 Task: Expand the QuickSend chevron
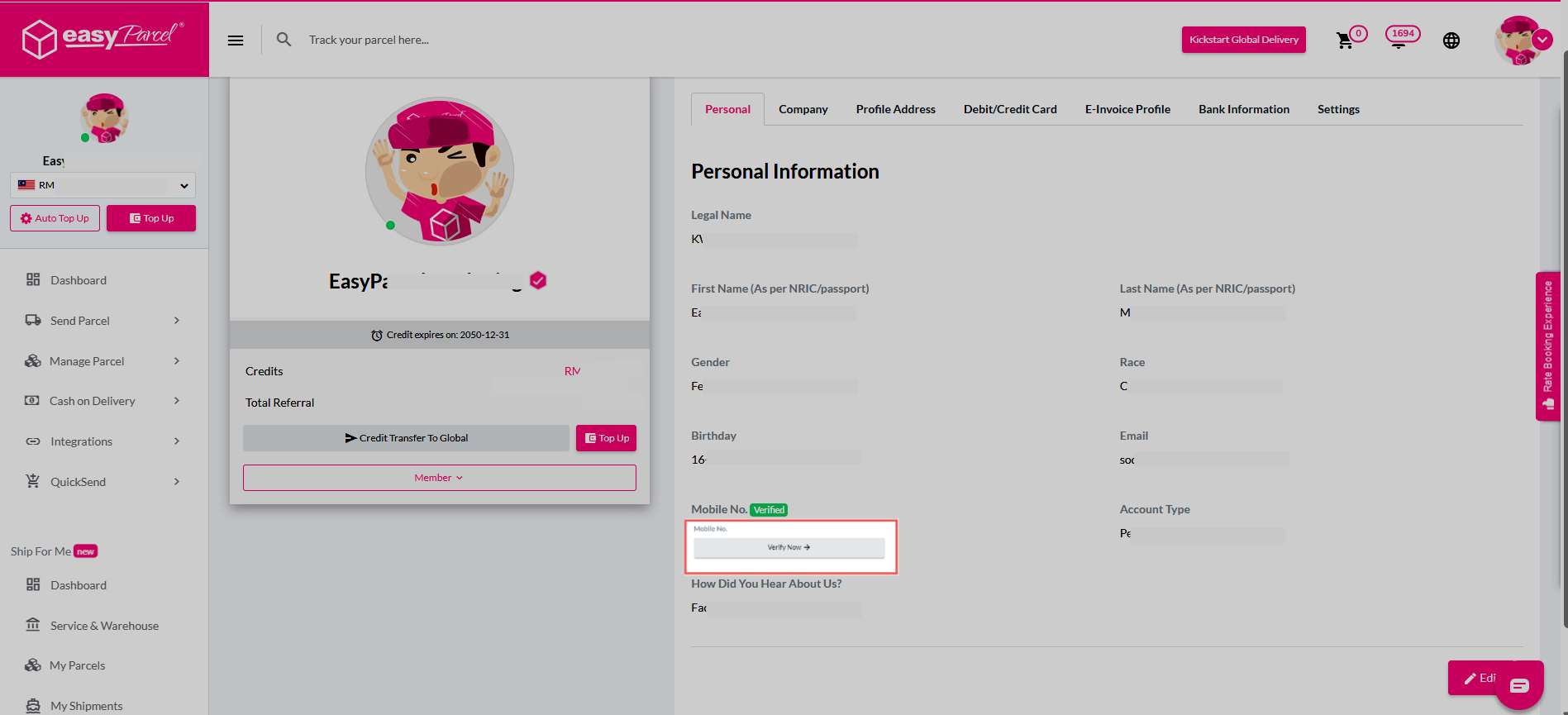177,481
